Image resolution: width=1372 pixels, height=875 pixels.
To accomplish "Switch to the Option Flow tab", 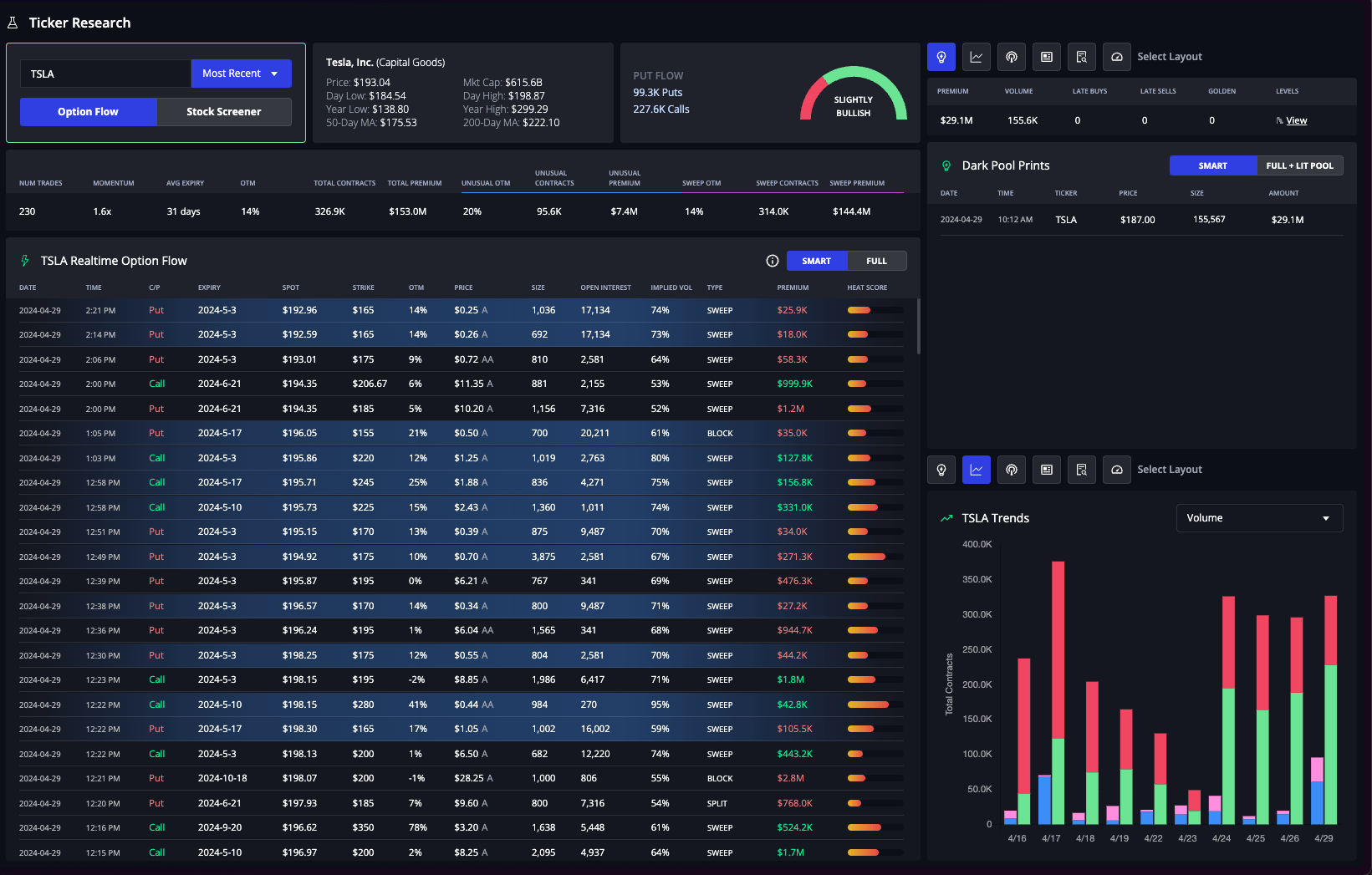I will (x=89, y=112).
